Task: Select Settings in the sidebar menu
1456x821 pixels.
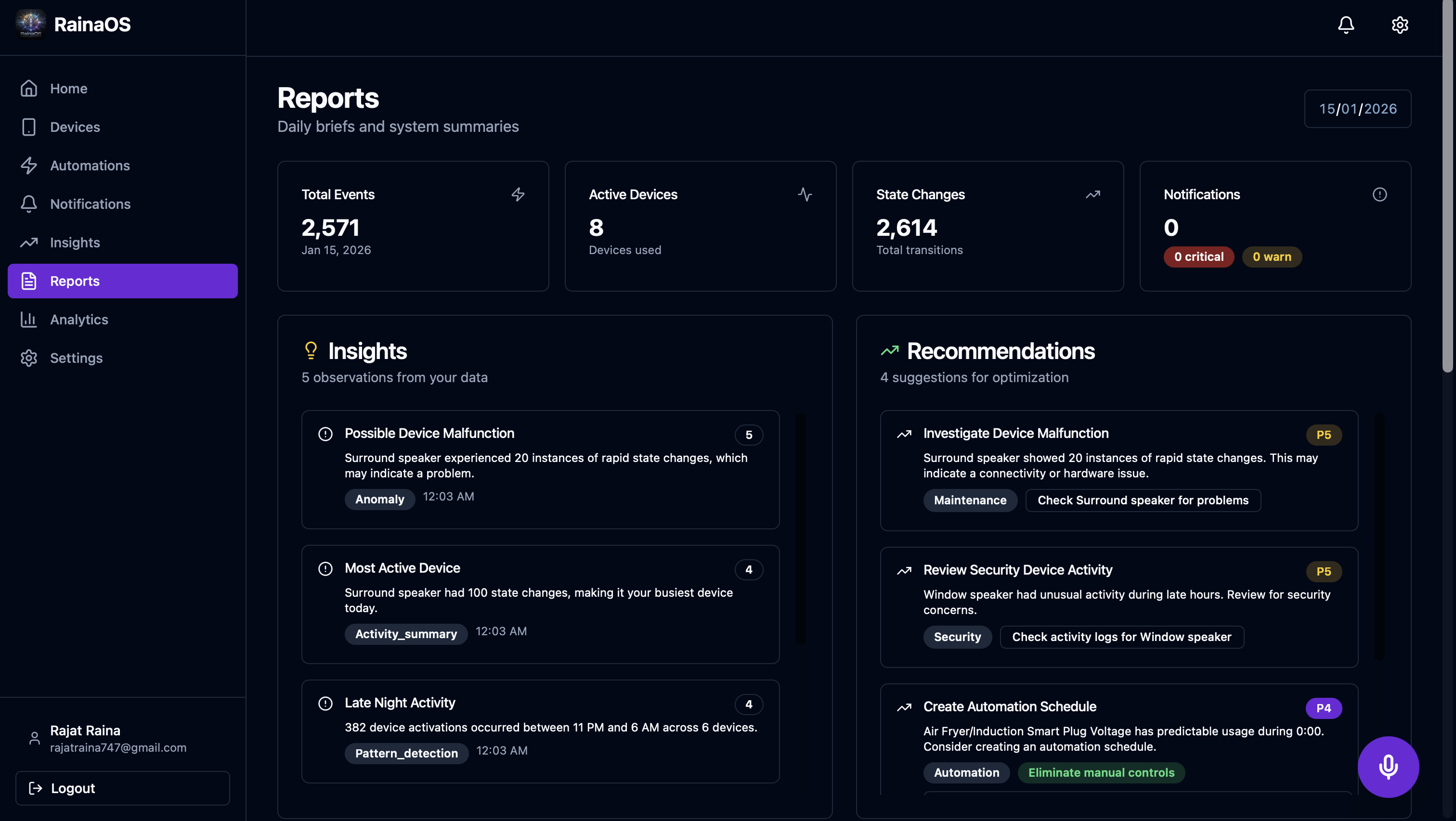Action: pos(76,358)
